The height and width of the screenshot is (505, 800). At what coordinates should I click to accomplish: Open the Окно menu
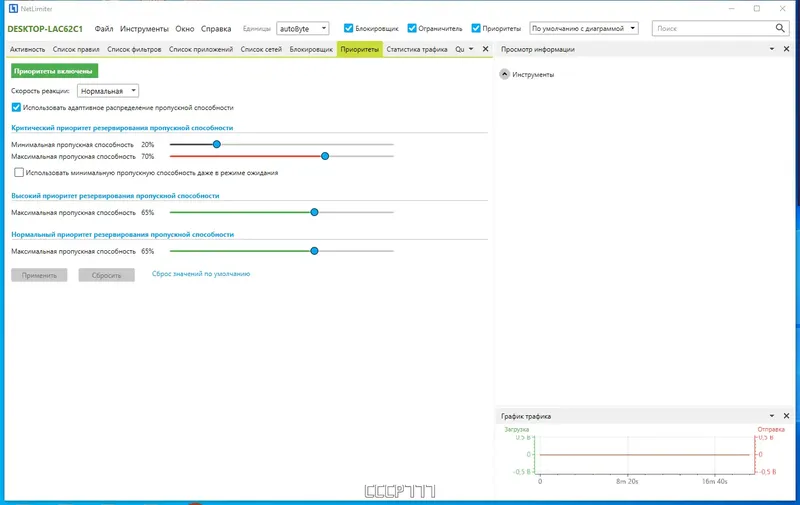pos(185,29)
